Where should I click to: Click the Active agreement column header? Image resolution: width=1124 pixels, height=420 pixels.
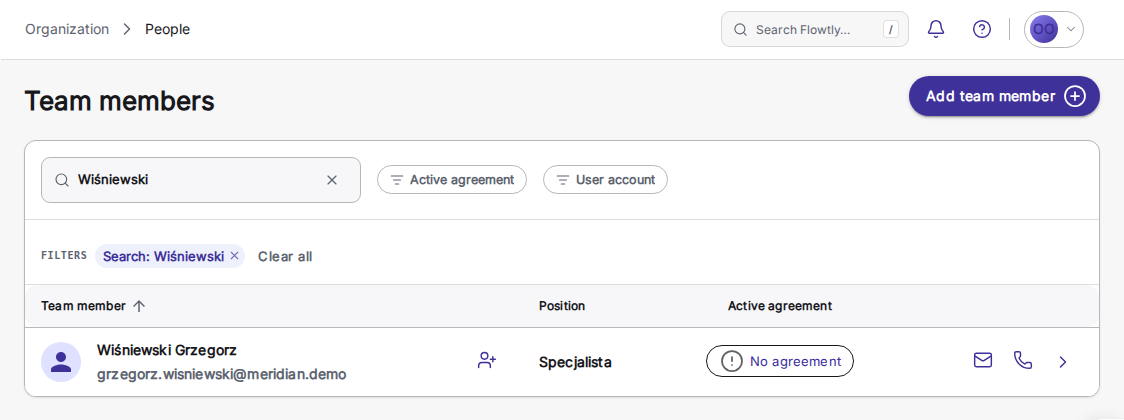click(779, 306)
